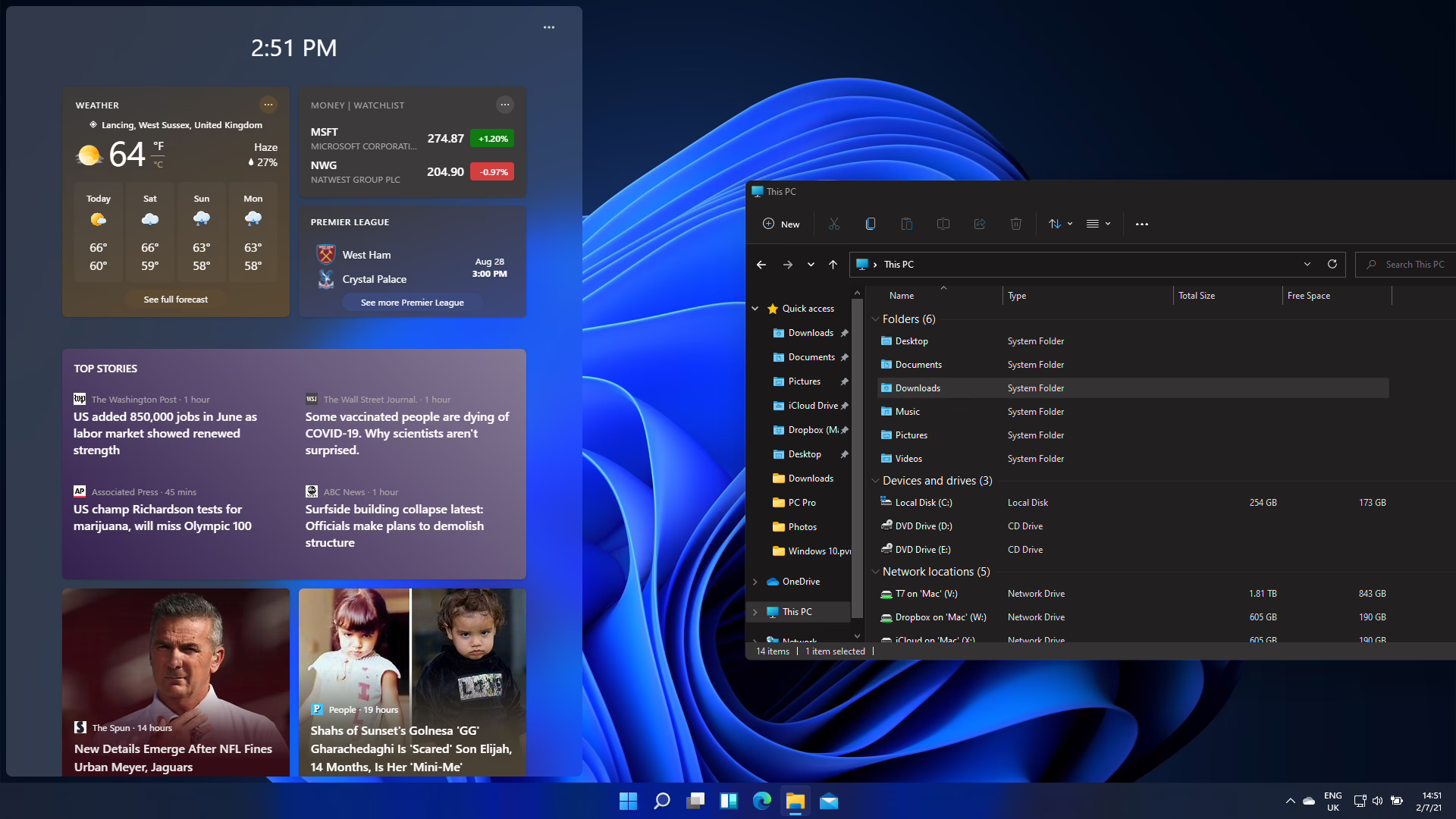Collapse the Devices and drives section

pyautogui.click(x=876, y=480)
